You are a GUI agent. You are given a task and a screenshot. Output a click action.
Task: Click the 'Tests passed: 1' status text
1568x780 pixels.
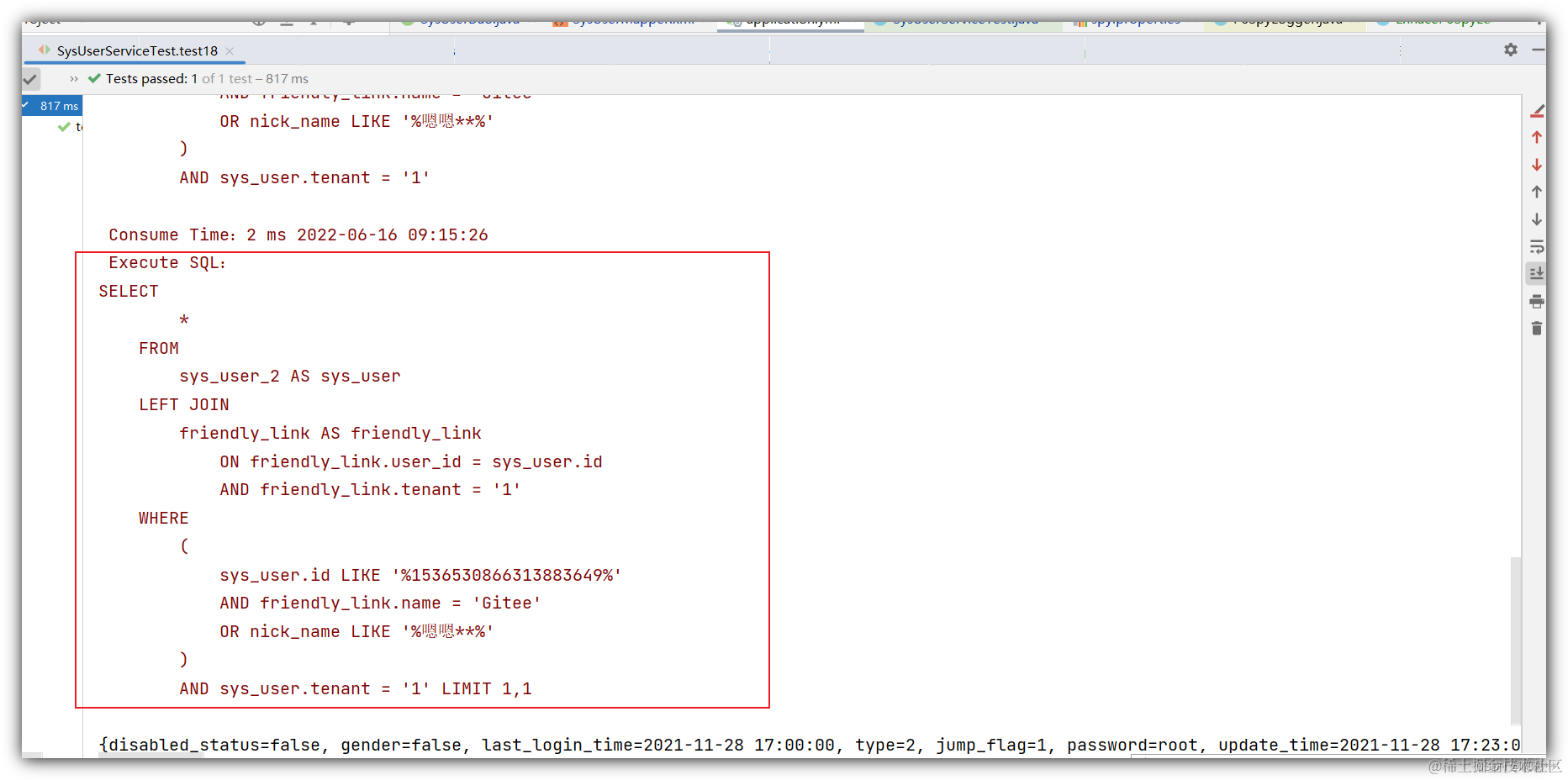(x=151, y=79)
